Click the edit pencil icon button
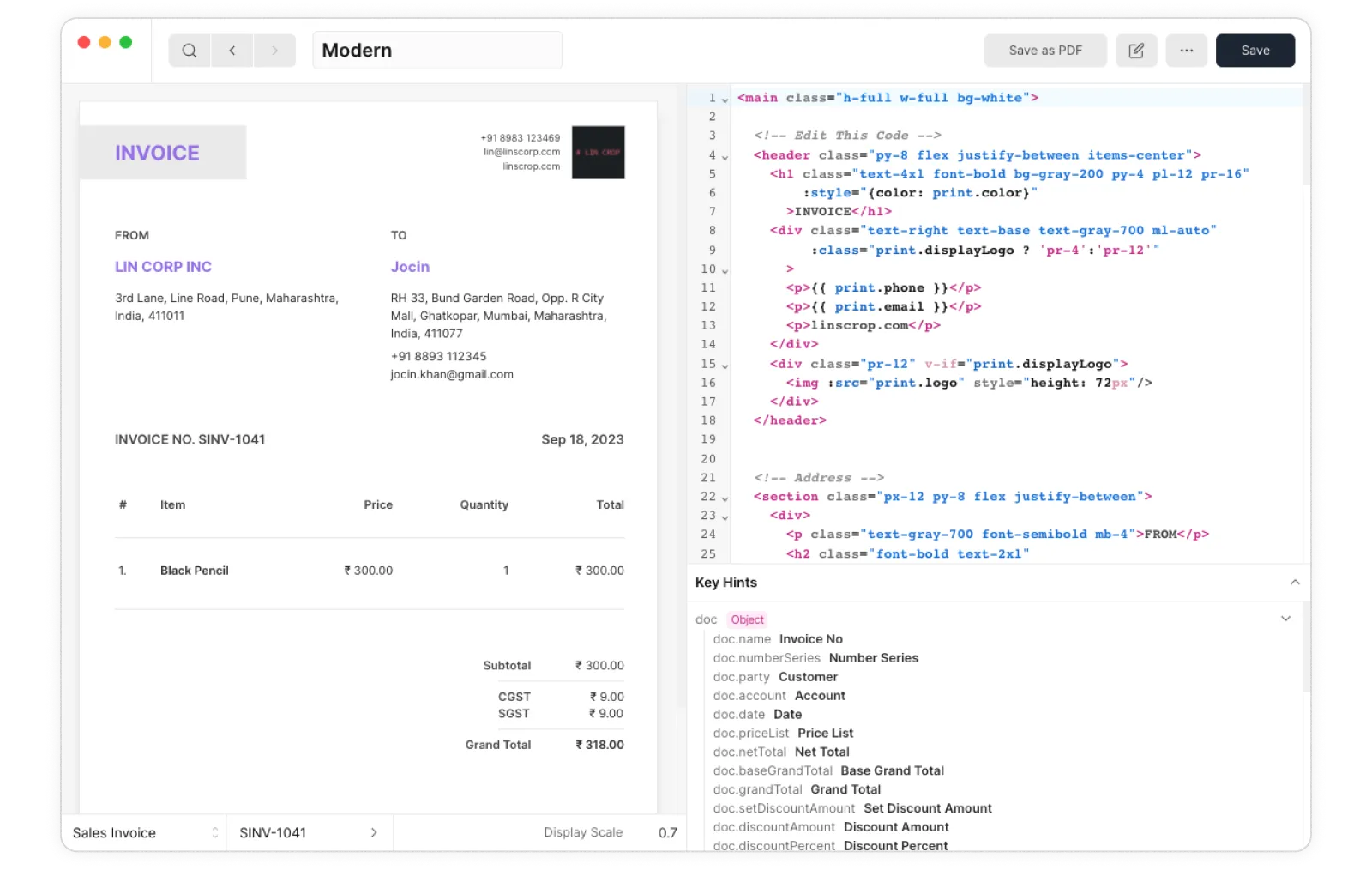The image size is (1372, 870). (1136, 51)
